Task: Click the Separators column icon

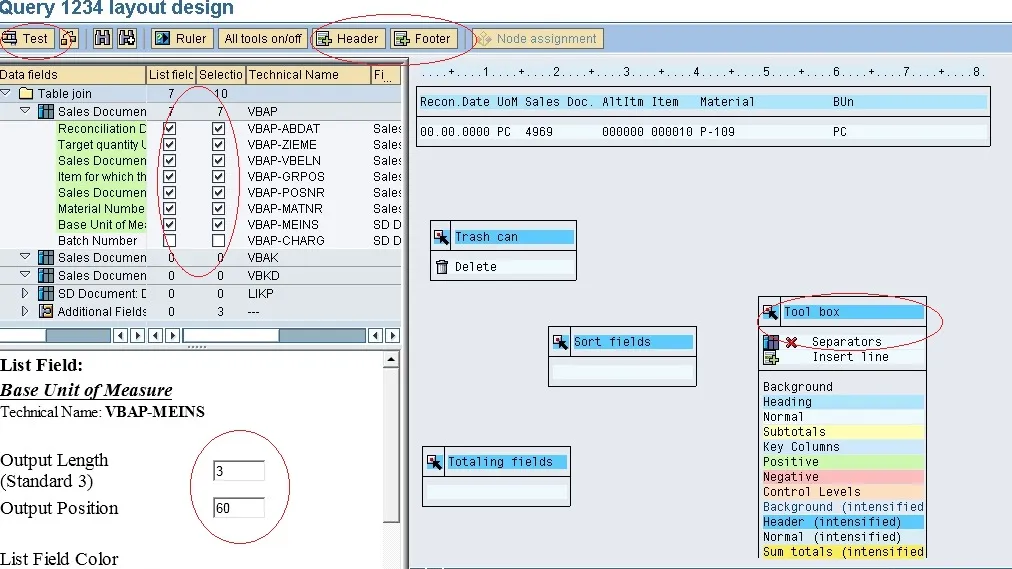Action: point(771,342)
